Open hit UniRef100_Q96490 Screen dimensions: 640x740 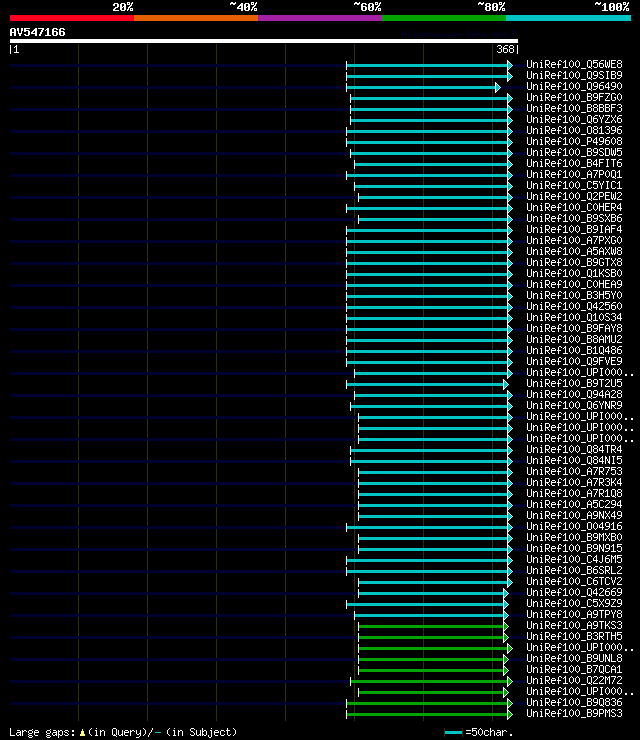coord(574,86)
